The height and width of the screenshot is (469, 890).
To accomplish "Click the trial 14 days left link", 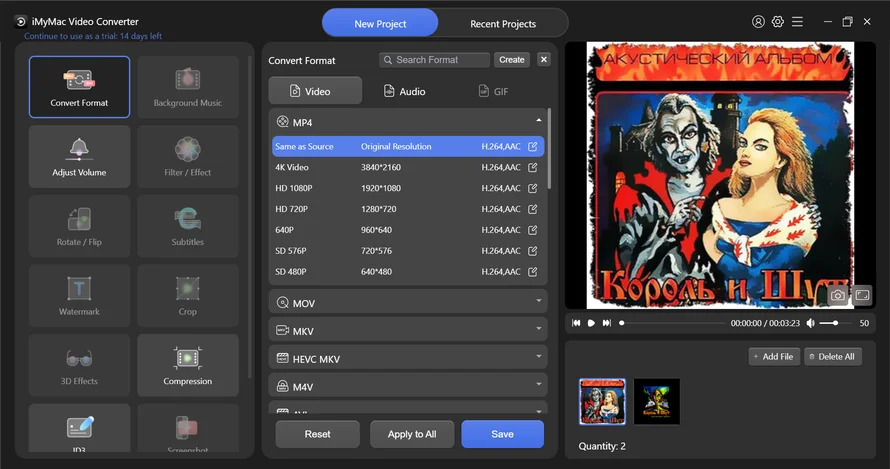I will click(93, 36).
